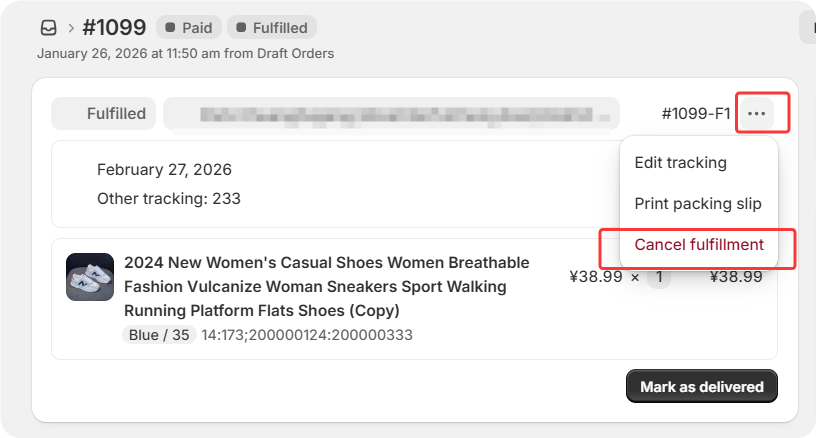Screen dimensions: 816x438
Task: Choose Print packing slip option
Action: pyautogui.click(x=698, y=204)
